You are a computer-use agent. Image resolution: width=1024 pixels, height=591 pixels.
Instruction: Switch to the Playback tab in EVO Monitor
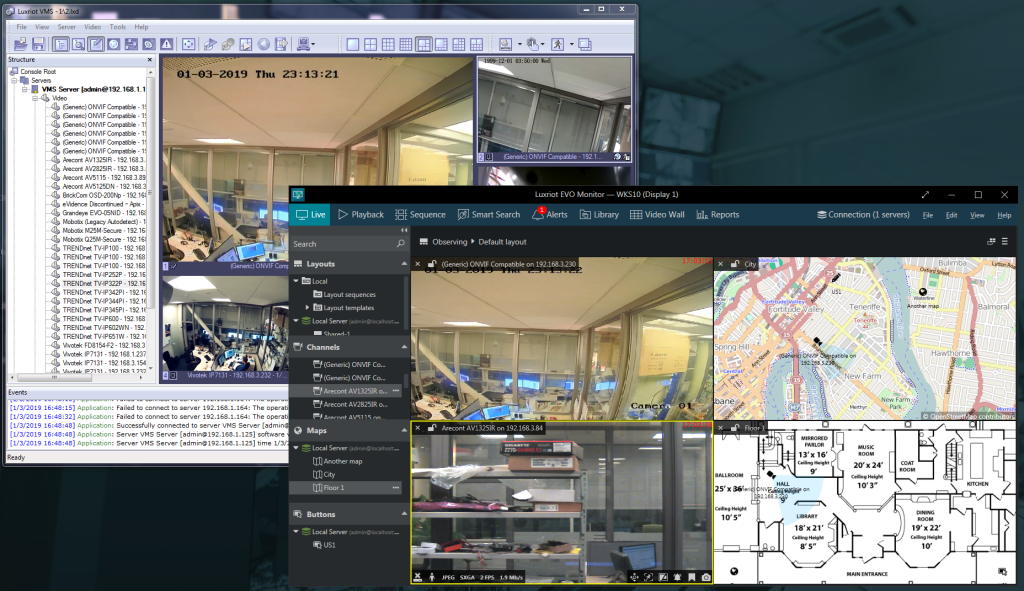(x=361, y=214)
